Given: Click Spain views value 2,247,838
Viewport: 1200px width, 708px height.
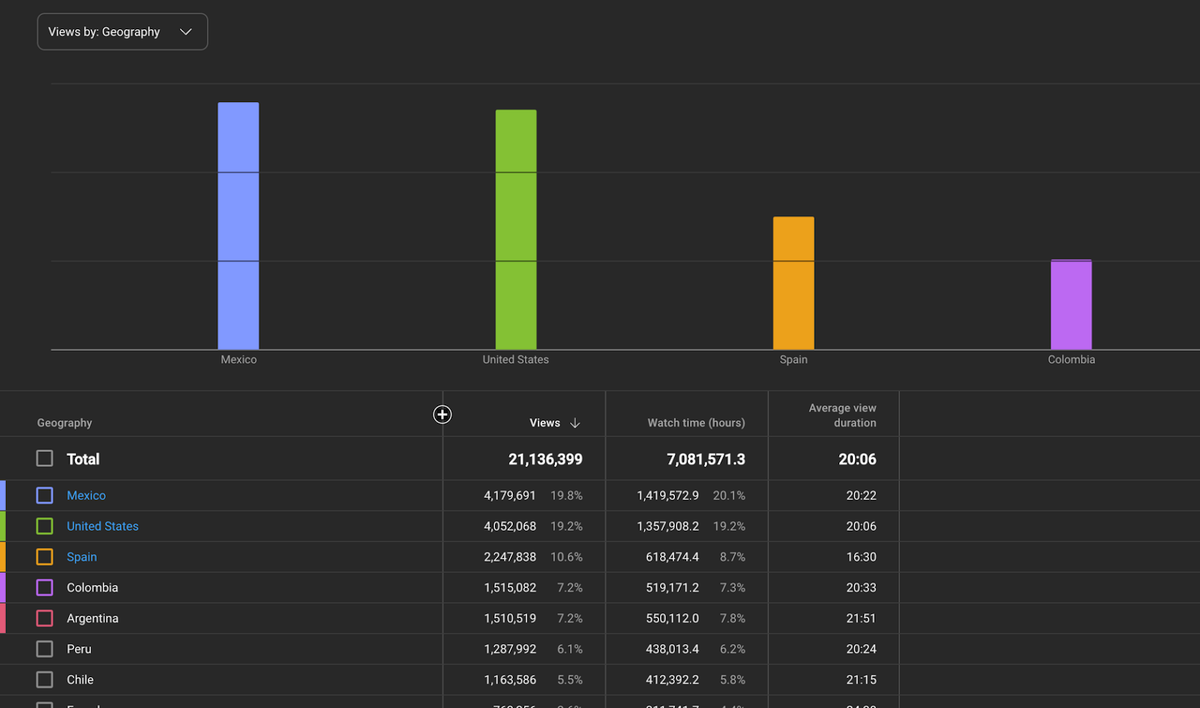Looking at the screenshot, I should [510, 557].
